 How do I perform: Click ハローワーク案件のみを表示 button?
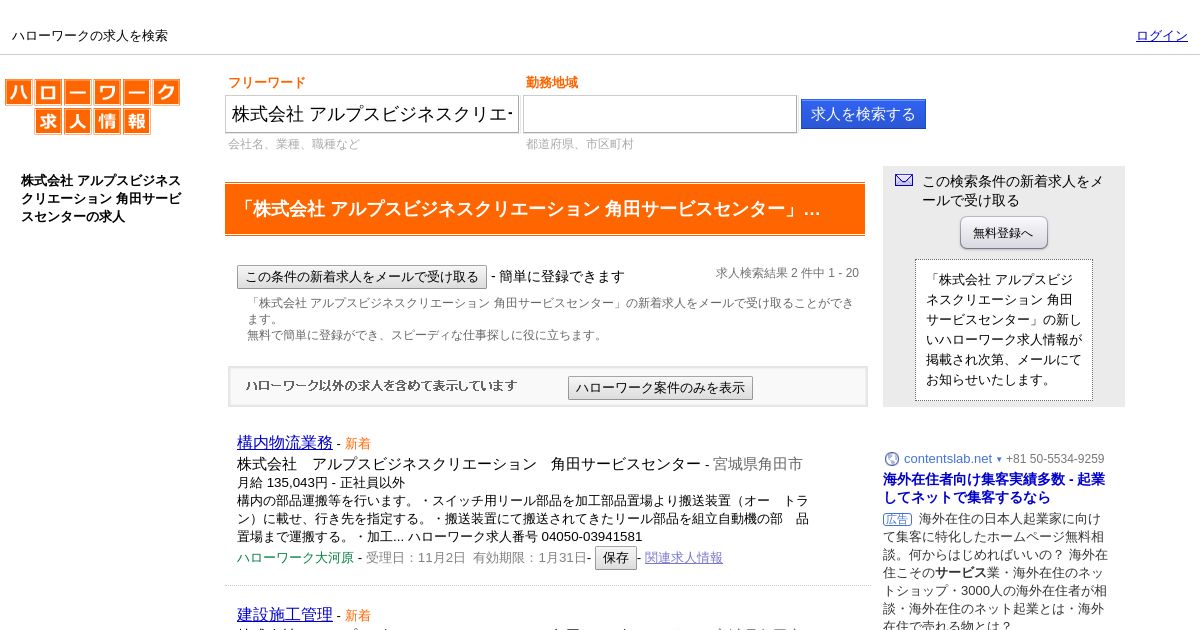click(660, 388)
